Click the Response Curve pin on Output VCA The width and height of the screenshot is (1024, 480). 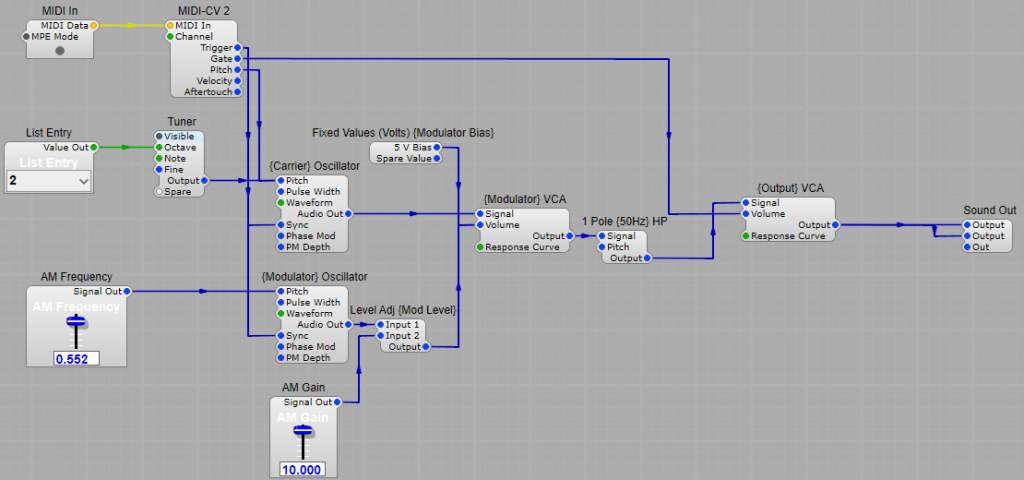coord(745,236)
